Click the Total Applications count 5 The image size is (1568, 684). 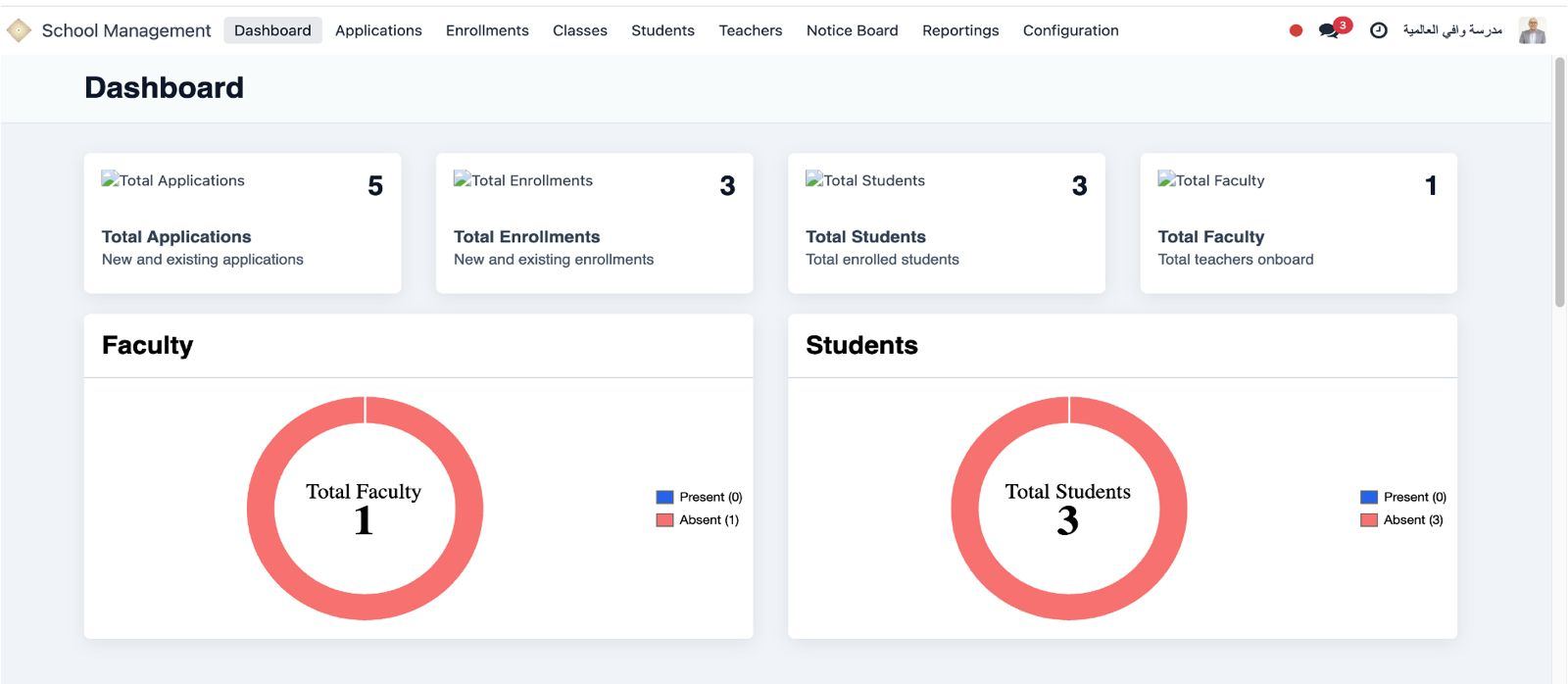point(375,186)
